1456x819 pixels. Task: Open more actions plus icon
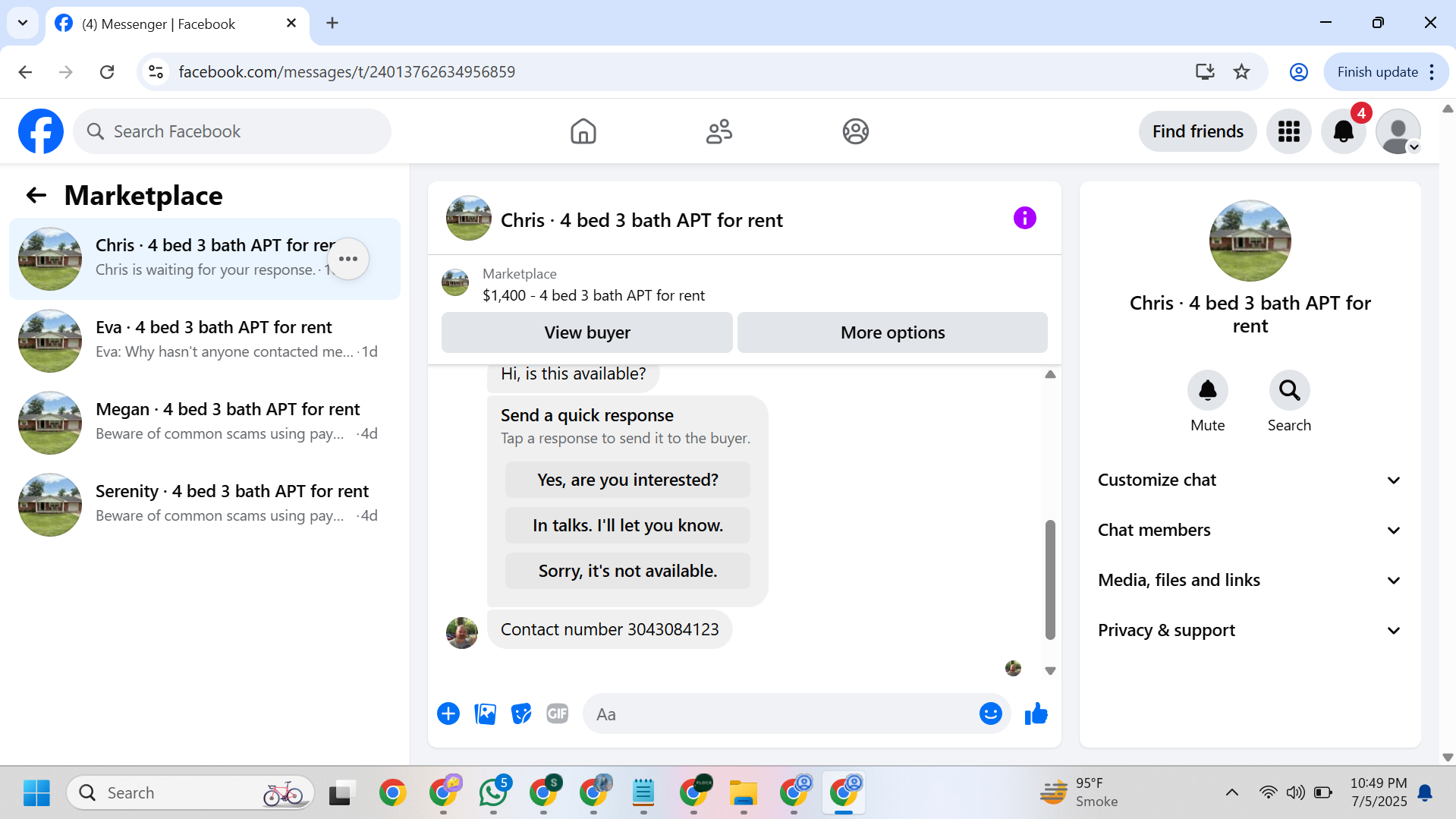(448, 713)
